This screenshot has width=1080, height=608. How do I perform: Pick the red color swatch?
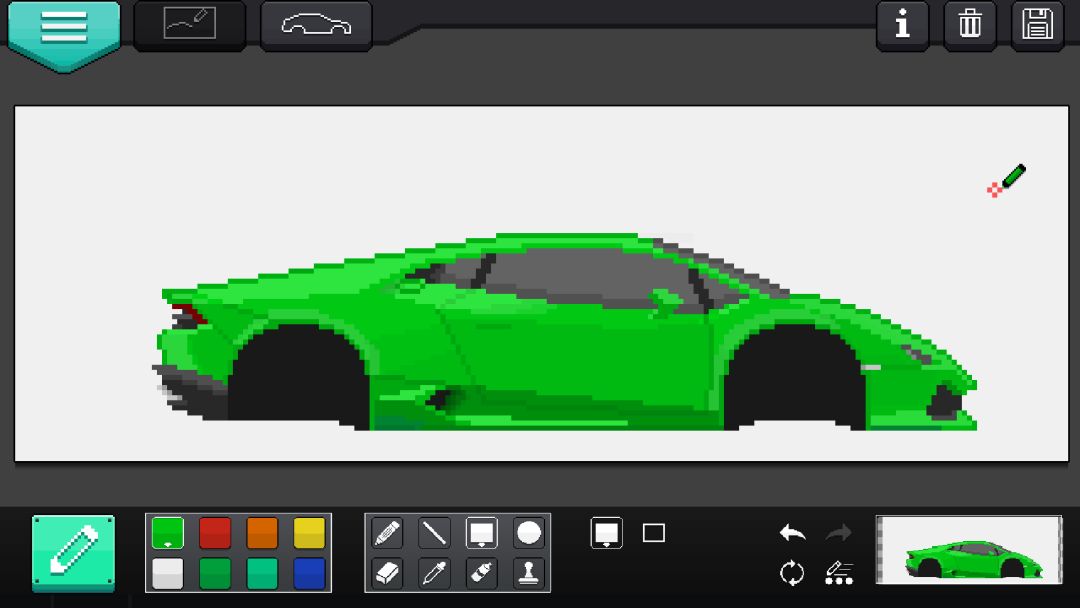[x=215, y=533]
